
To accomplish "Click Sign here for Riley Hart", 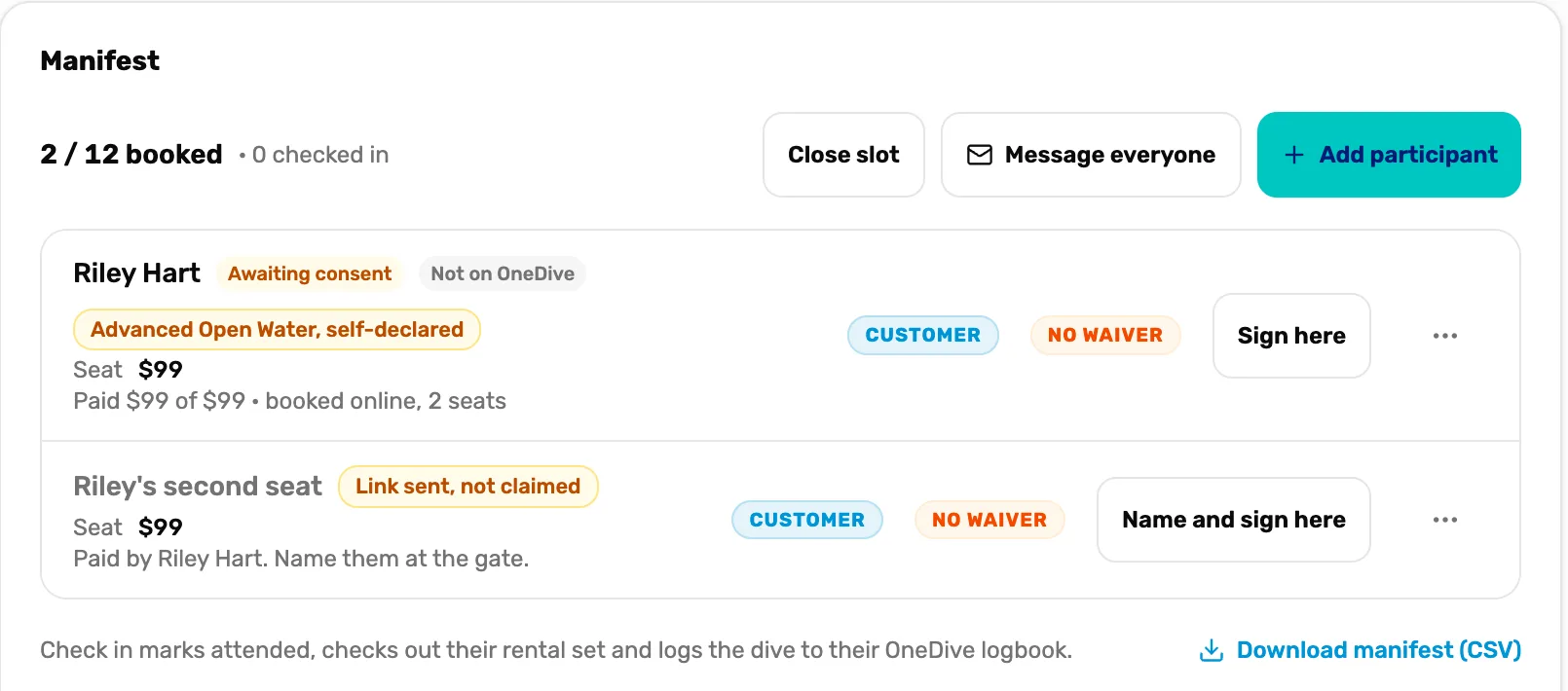I will 1291,336.
